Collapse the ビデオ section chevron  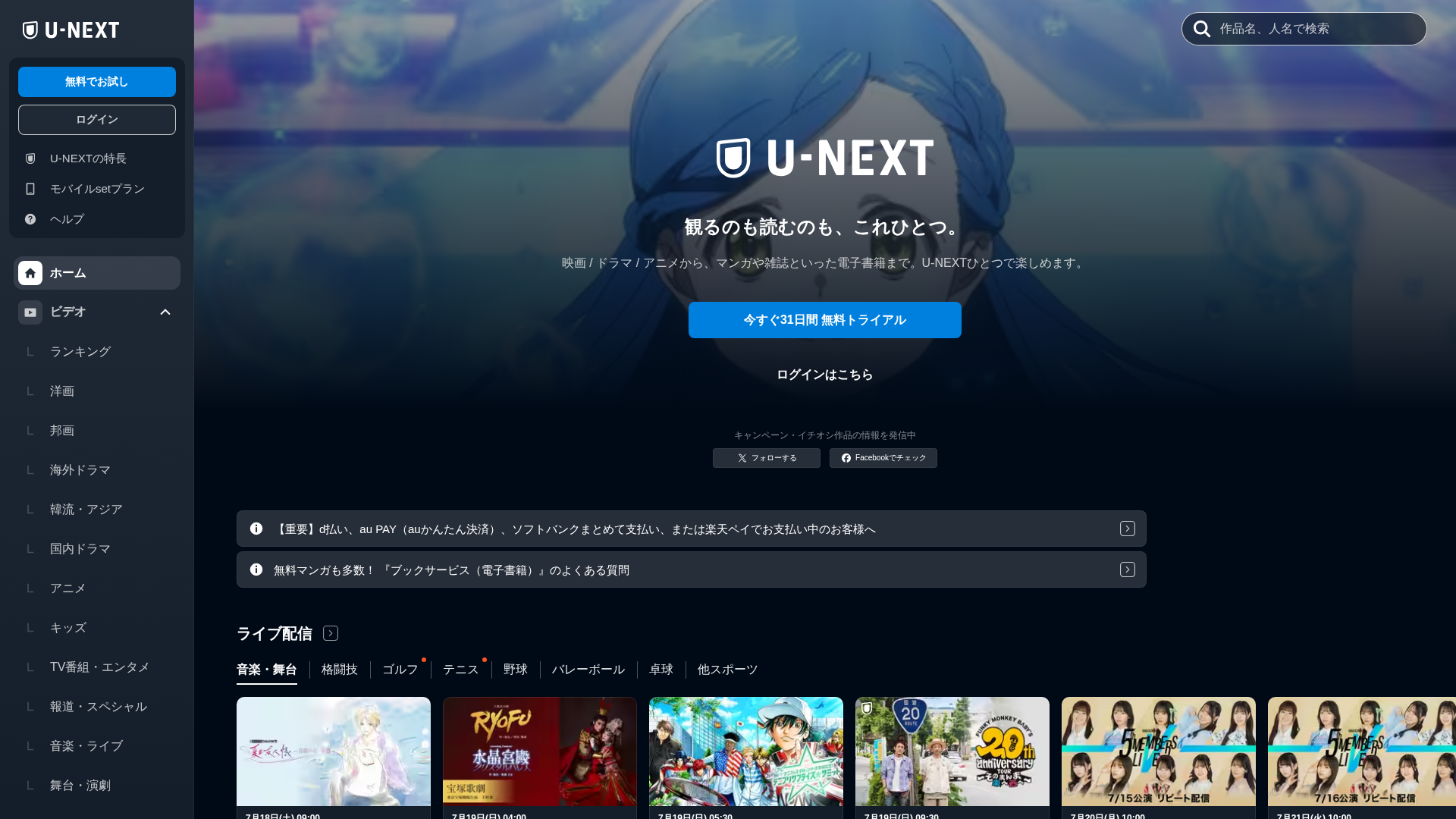click(165, 312)
